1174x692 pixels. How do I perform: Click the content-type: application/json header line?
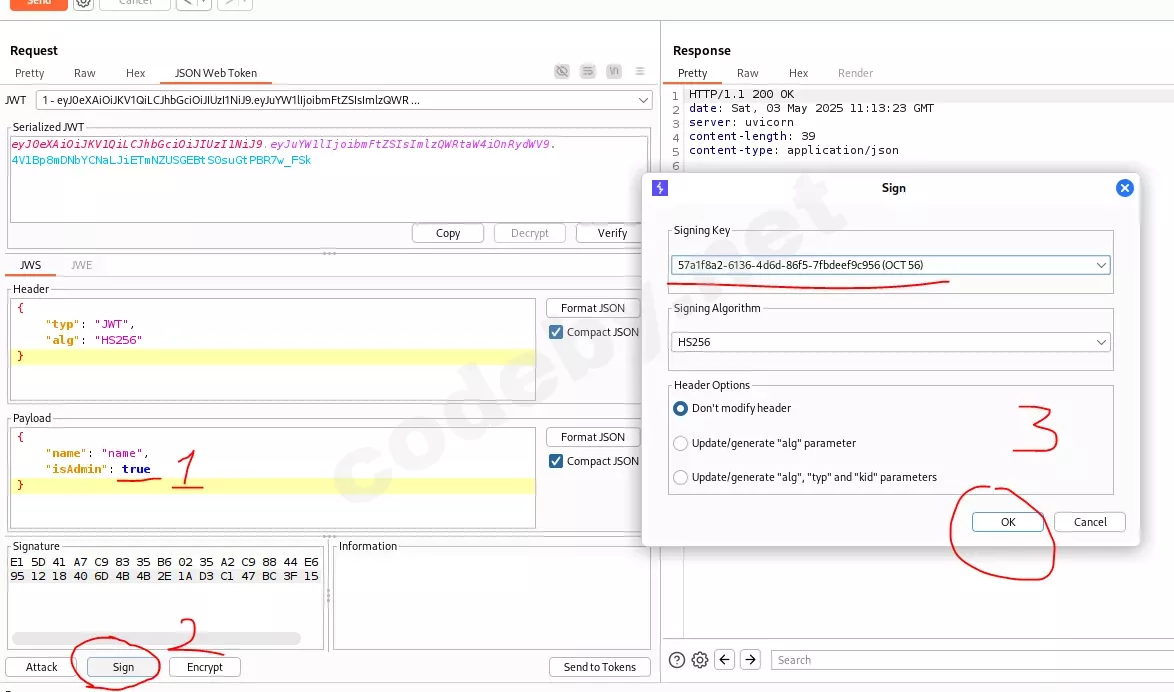(x=794, y=150)
